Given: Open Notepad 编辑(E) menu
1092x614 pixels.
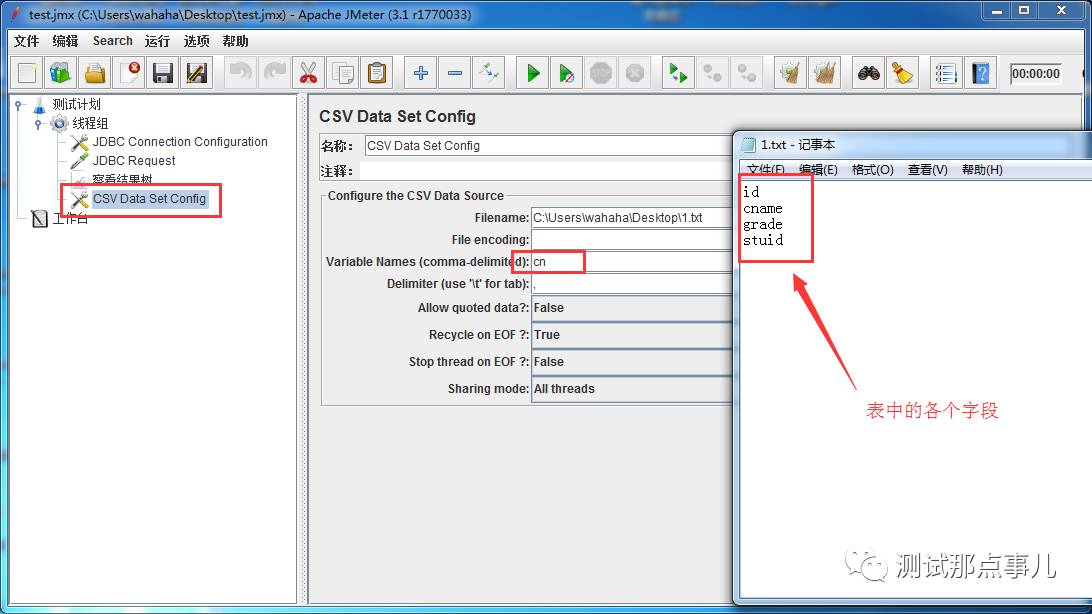Looking at the screenshot, I should (x=818, y=170).
